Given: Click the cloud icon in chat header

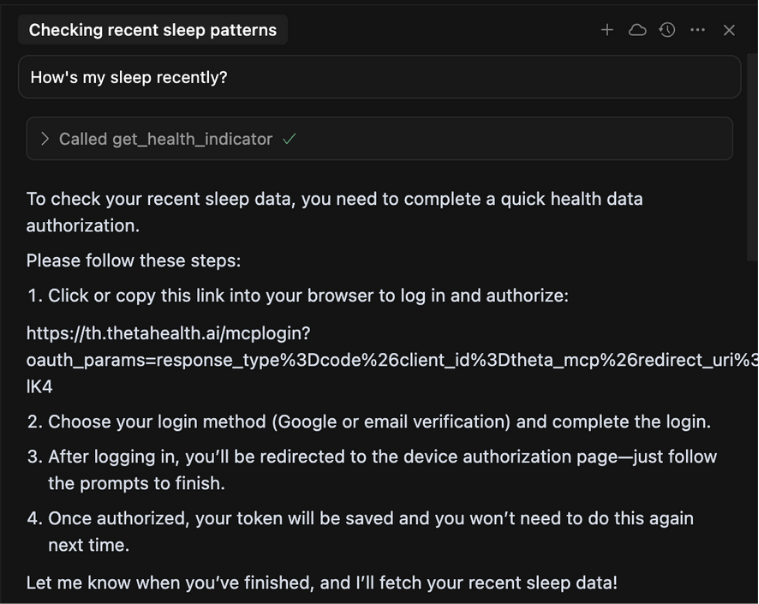Looking at the screenshot, I should point(637,30).
